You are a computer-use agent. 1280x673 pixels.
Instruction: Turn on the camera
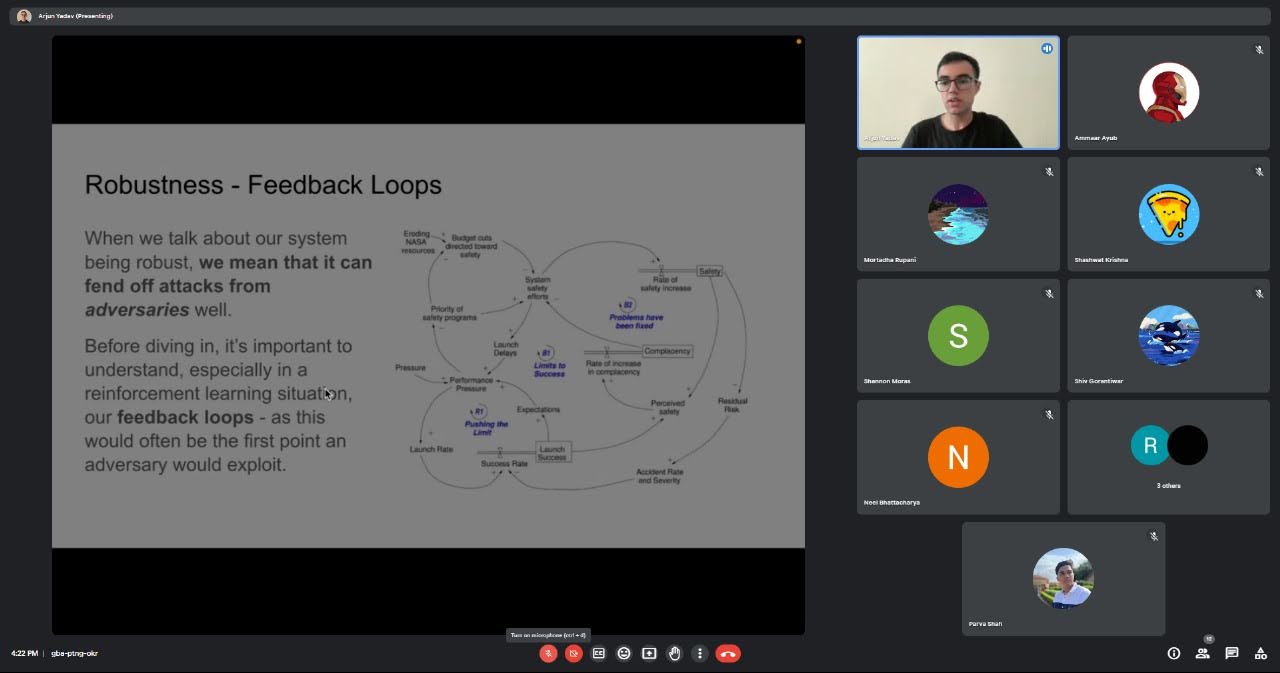pyautogui.click(x=573, y=653)
